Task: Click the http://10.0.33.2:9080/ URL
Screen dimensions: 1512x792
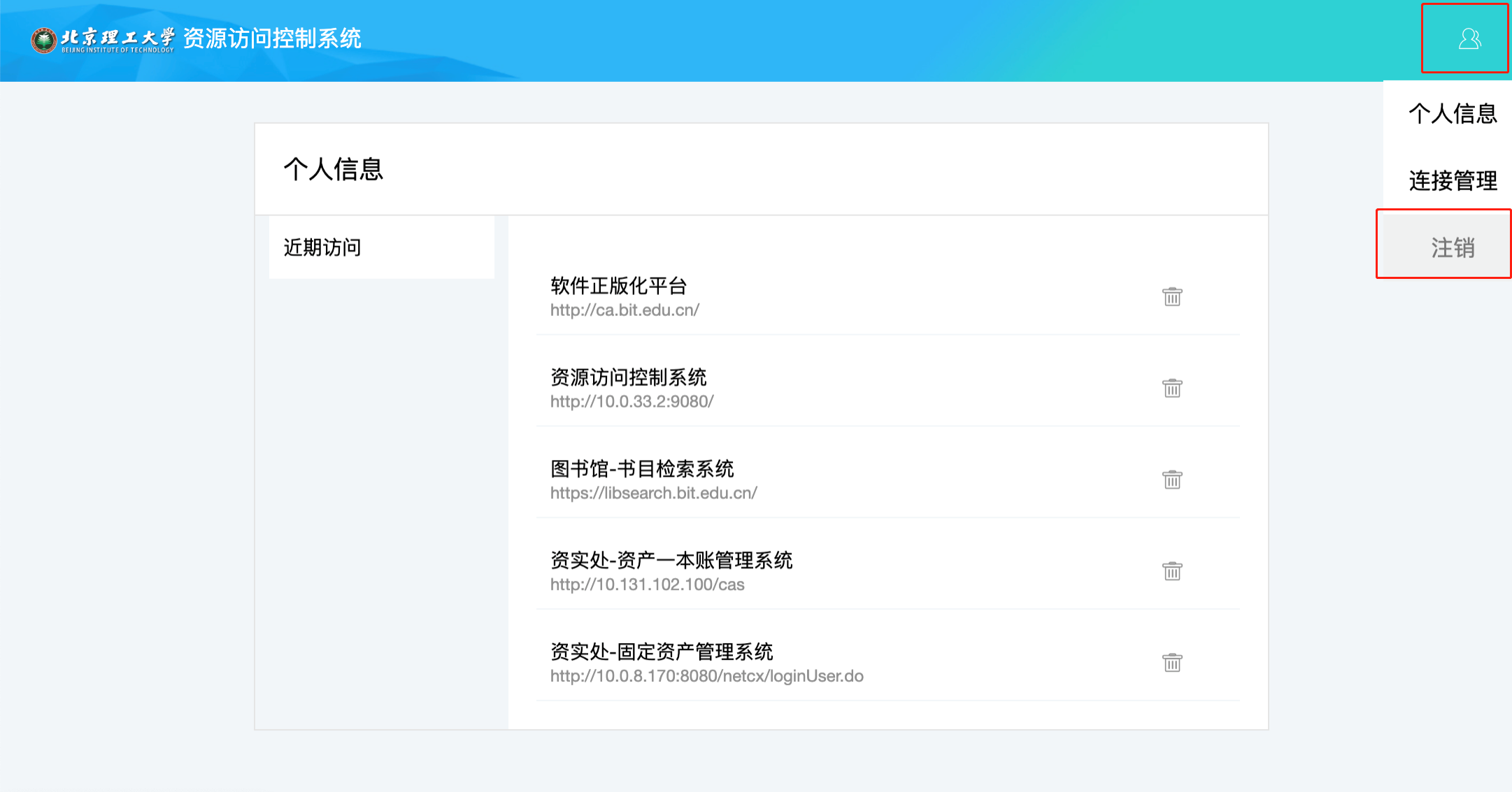Action: pos(632,402)
